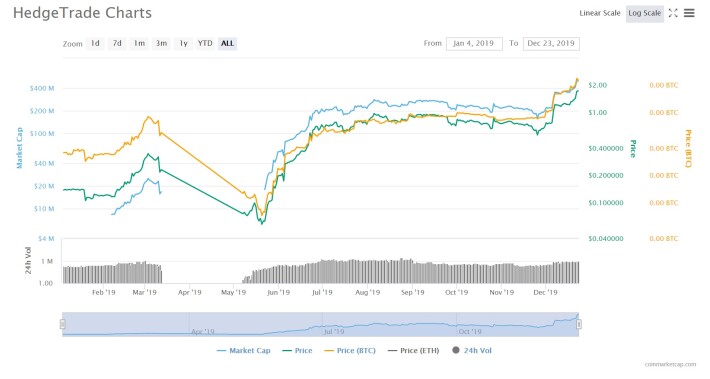
Task: Click the vertical Price (BTC) axis title
Action: tap(688, 148)
